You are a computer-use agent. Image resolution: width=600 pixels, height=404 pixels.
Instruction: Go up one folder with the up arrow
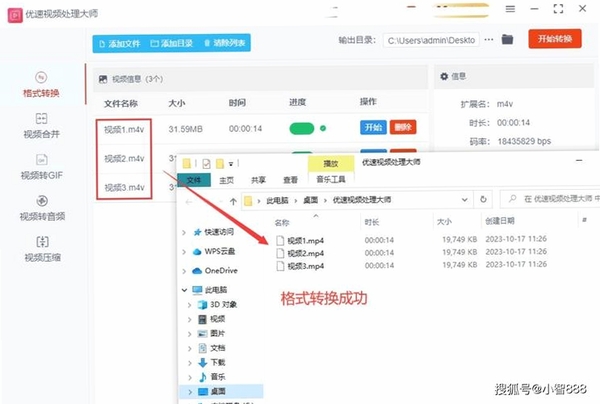pyautogui.click(x=233, y=201)
